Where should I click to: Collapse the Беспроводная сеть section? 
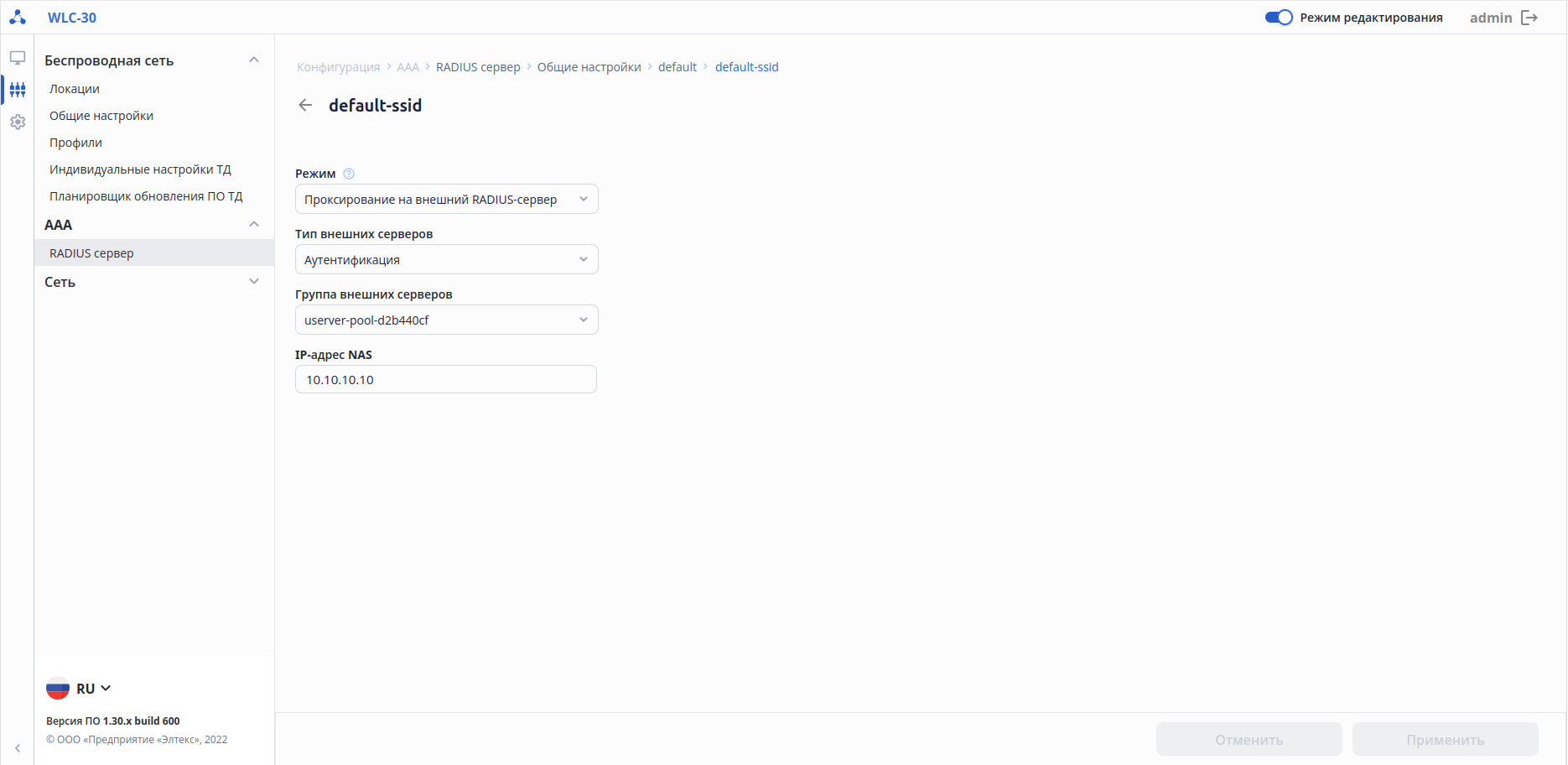click(254, 60)
